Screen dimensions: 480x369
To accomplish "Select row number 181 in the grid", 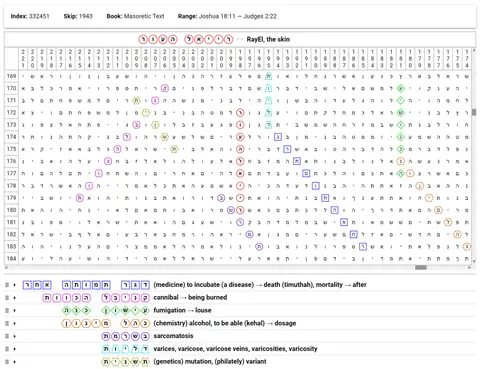I will point(11,222).
